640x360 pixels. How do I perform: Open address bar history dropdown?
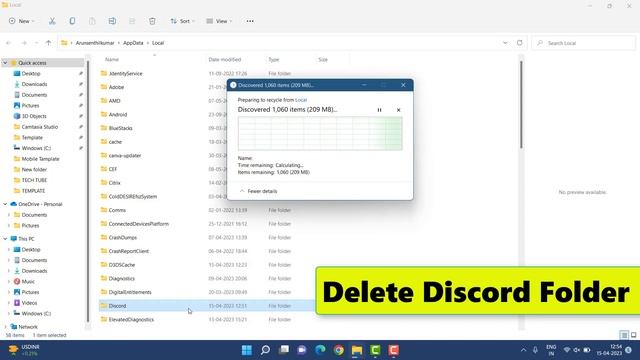(505, 42)
